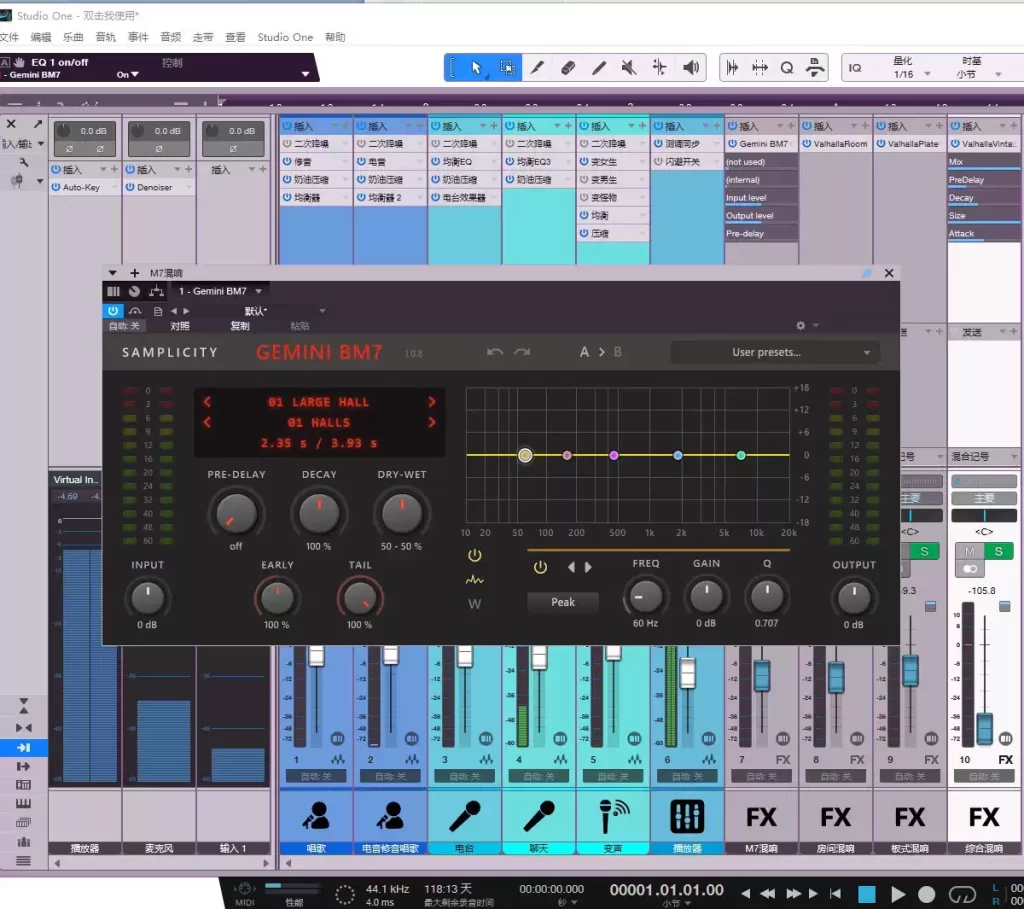Click the A to B copy button
This screenshot has height=909, width=1024.
point(601,352)
